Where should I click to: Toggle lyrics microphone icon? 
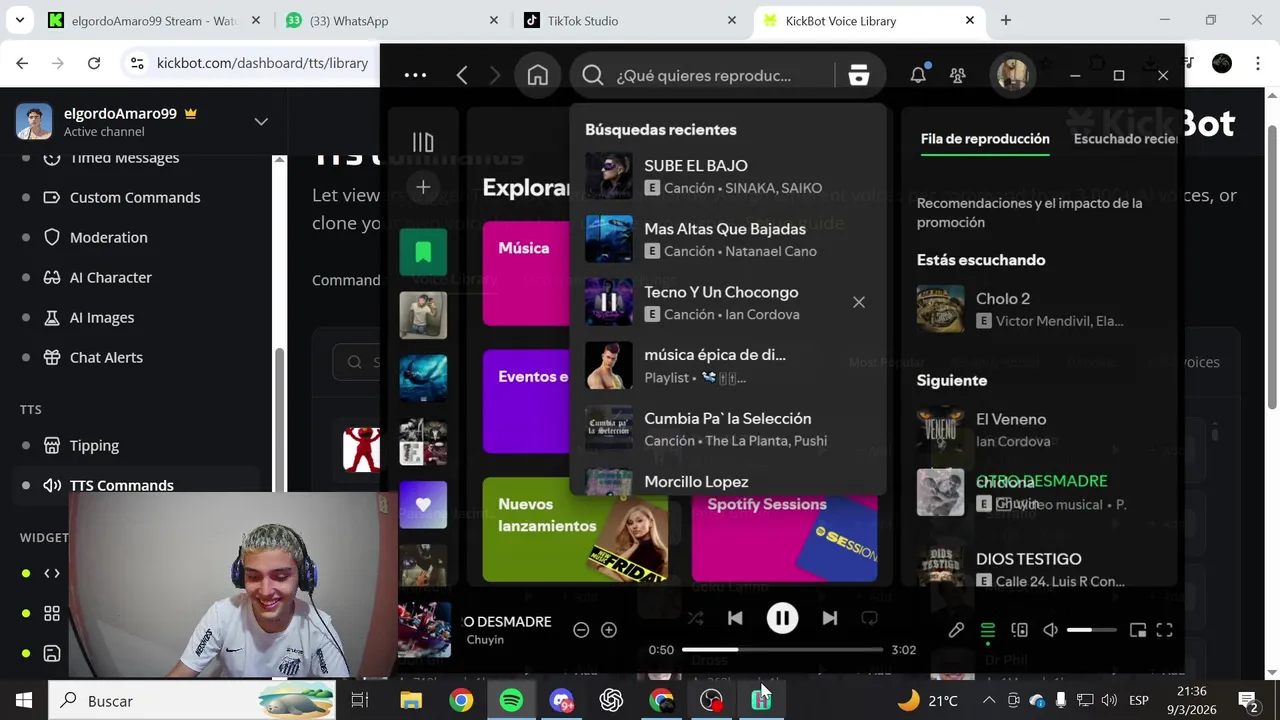click(956, 630)
